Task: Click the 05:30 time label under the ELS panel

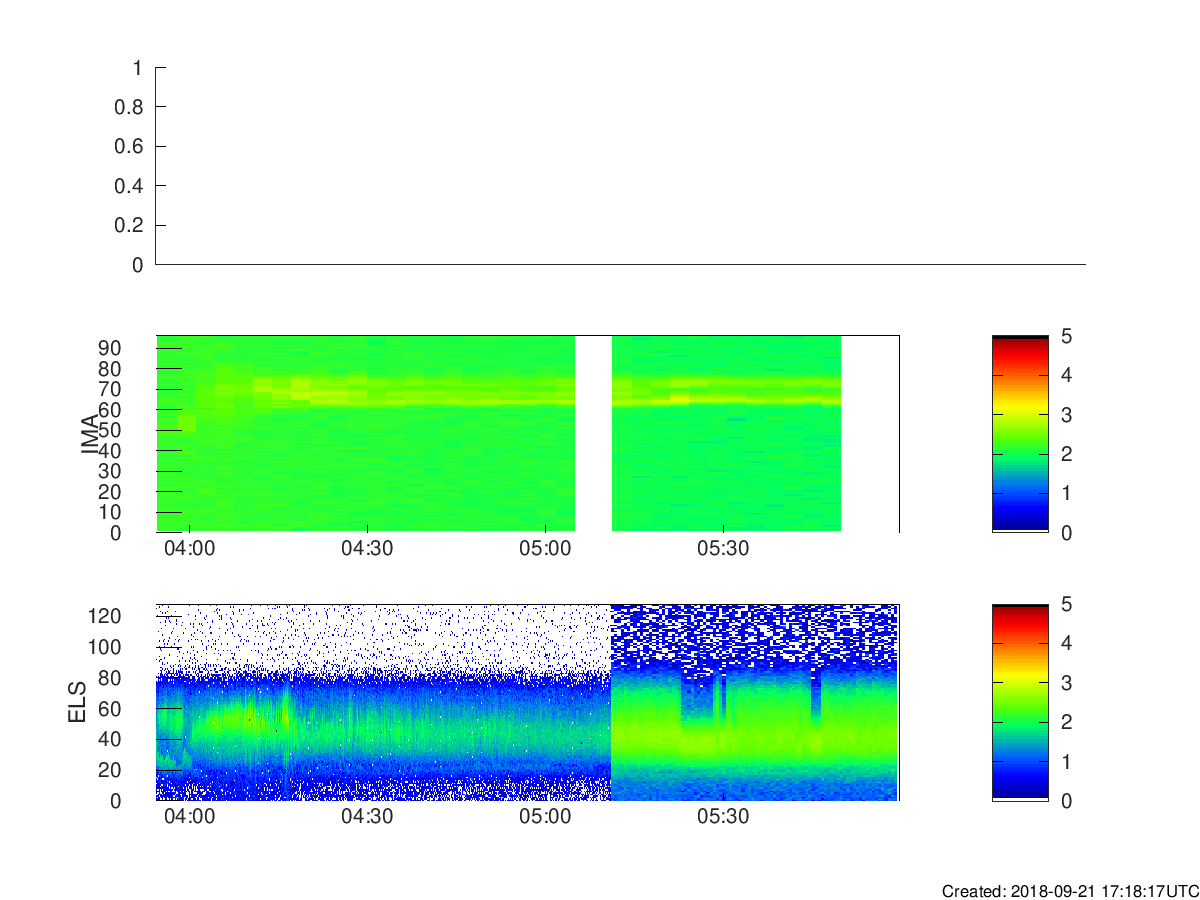Action: click(x=723, y=817)
